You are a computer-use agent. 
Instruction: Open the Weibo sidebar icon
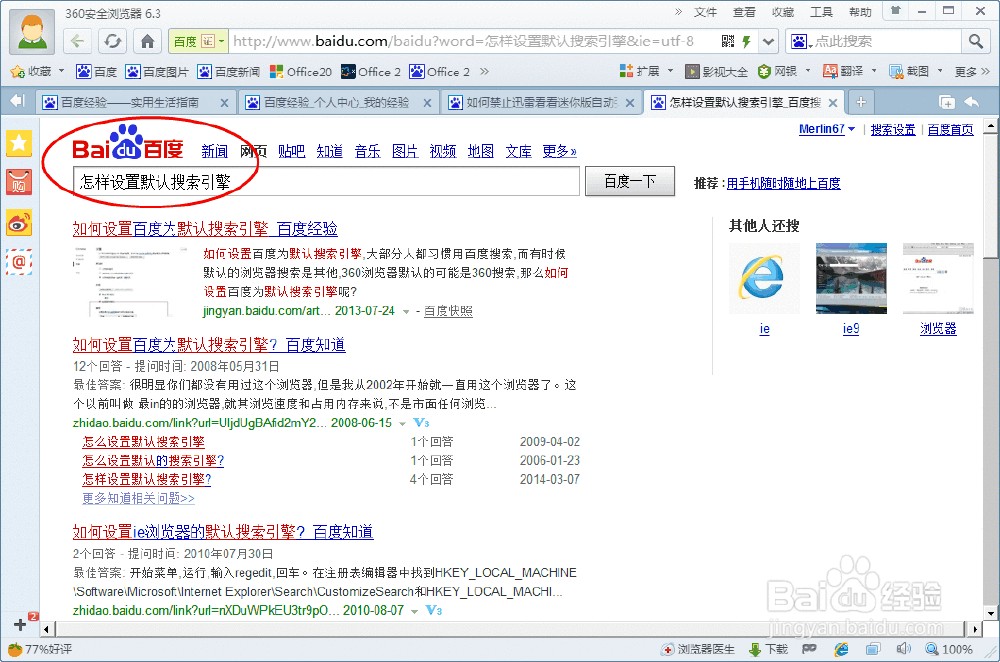point(19,223)
